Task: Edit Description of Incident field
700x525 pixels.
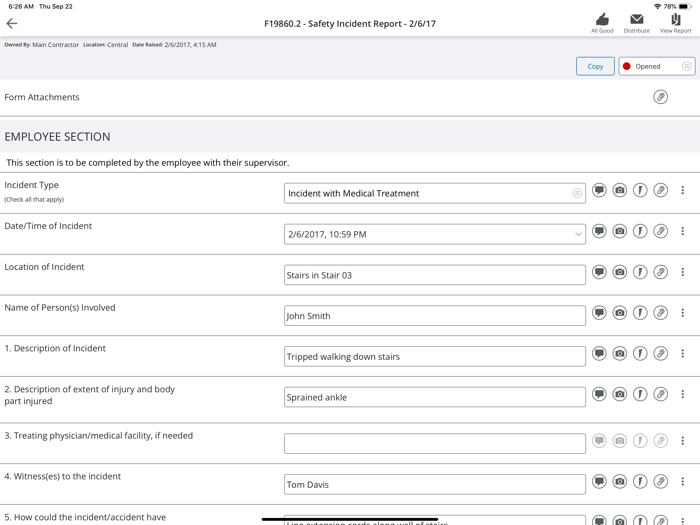Action: 434,356
